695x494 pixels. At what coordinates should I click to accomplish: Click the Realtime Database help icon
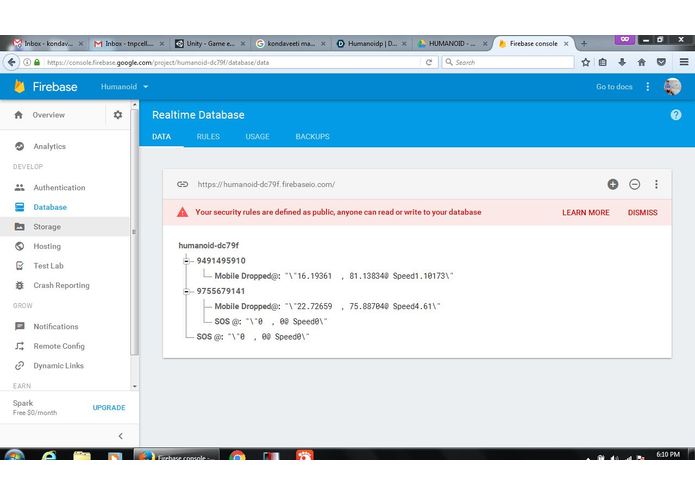click(675, 115)
